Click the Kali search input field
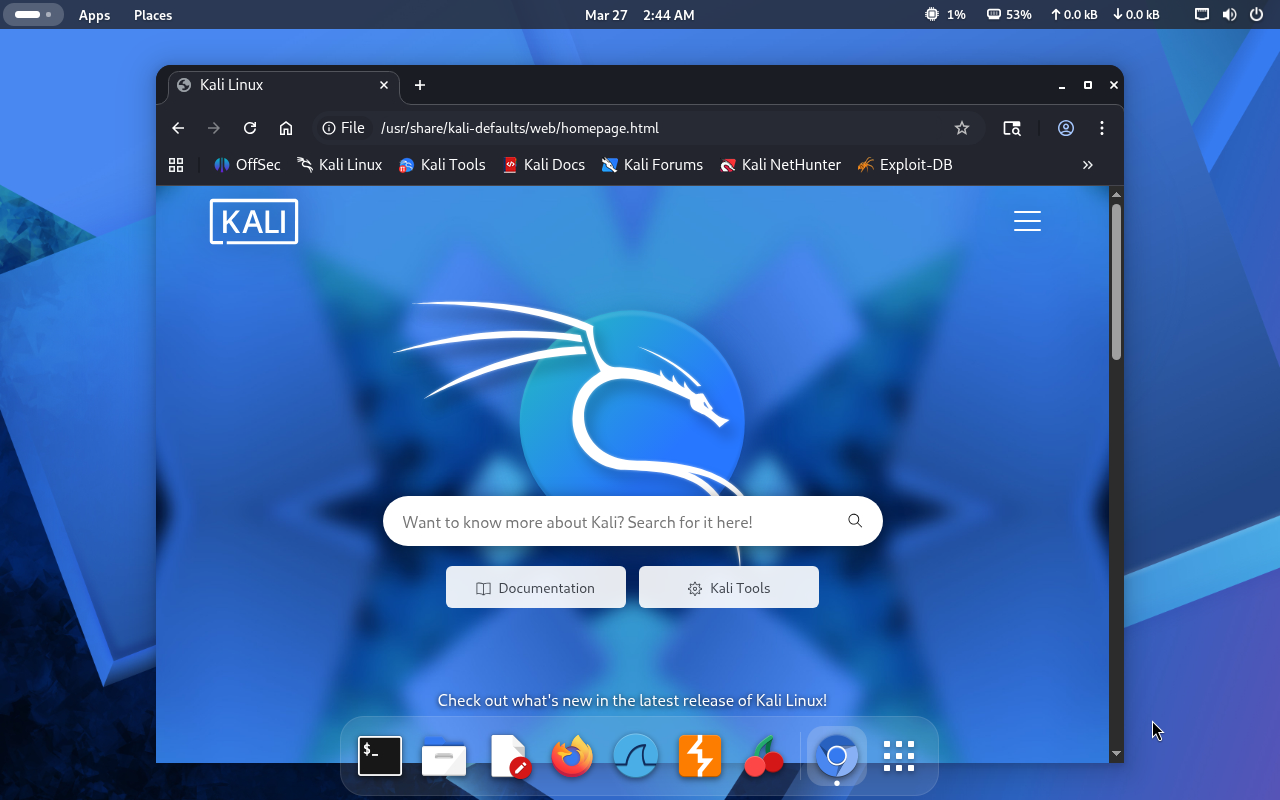This screenshot has height=800, width=1280. tap(615, 522)
